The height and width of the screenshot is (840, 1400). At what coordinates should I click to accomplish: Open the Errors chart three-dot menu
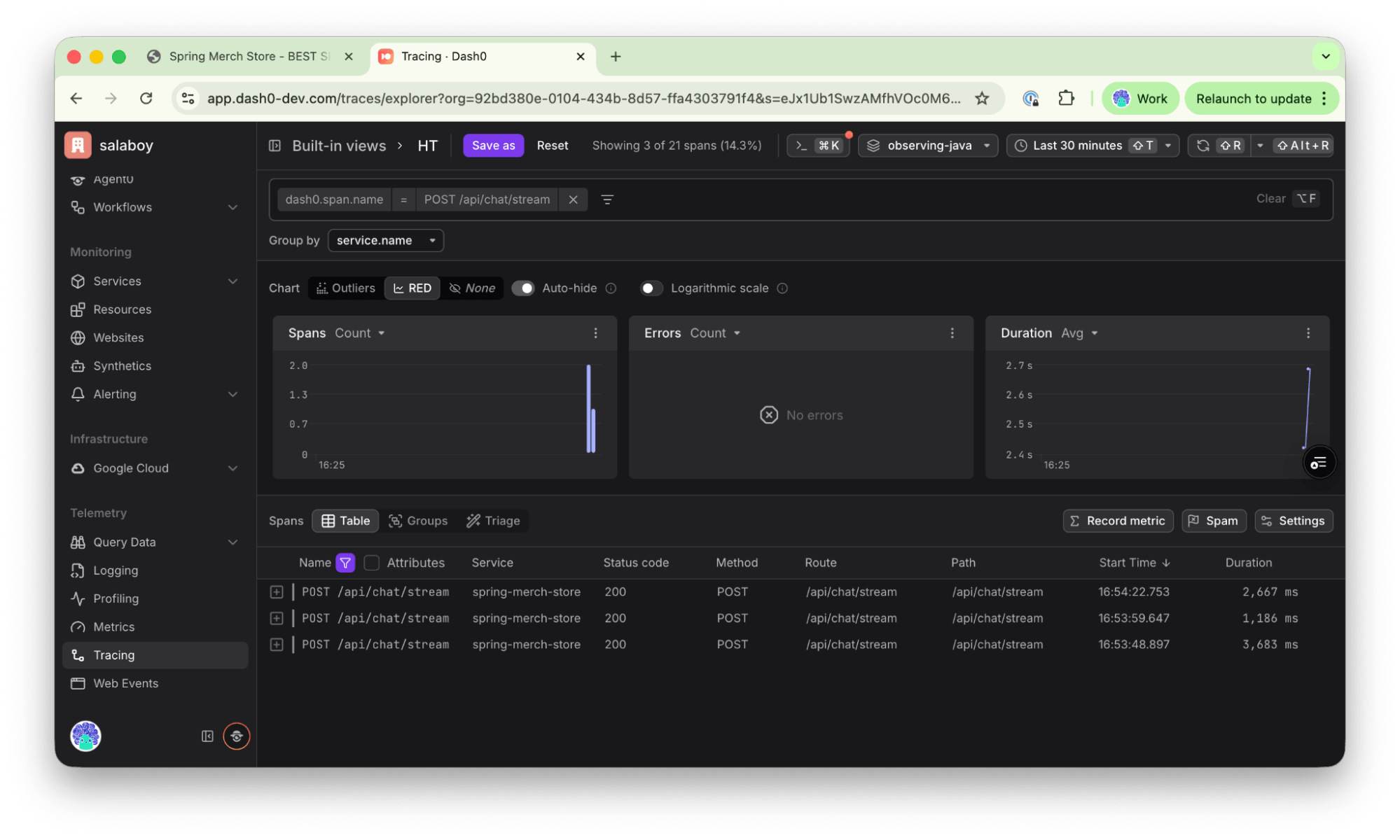(952, 333)
